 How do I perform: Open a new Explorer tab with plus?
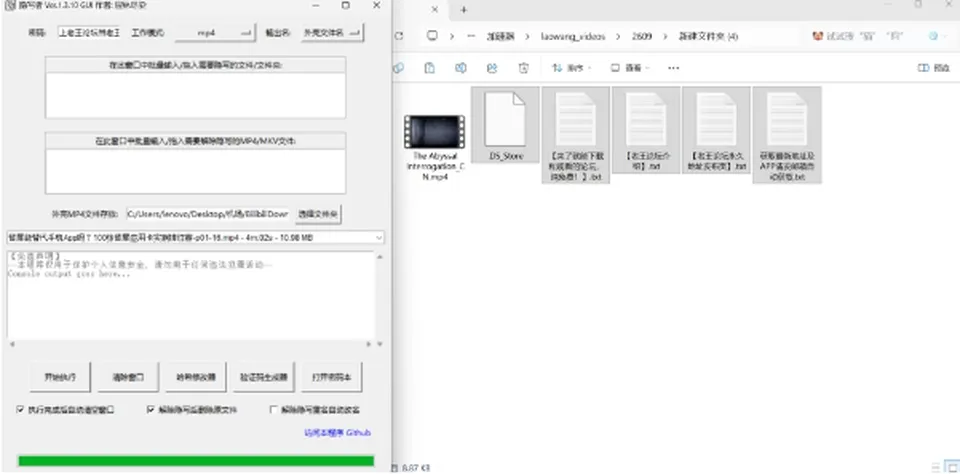coord(463,10)
